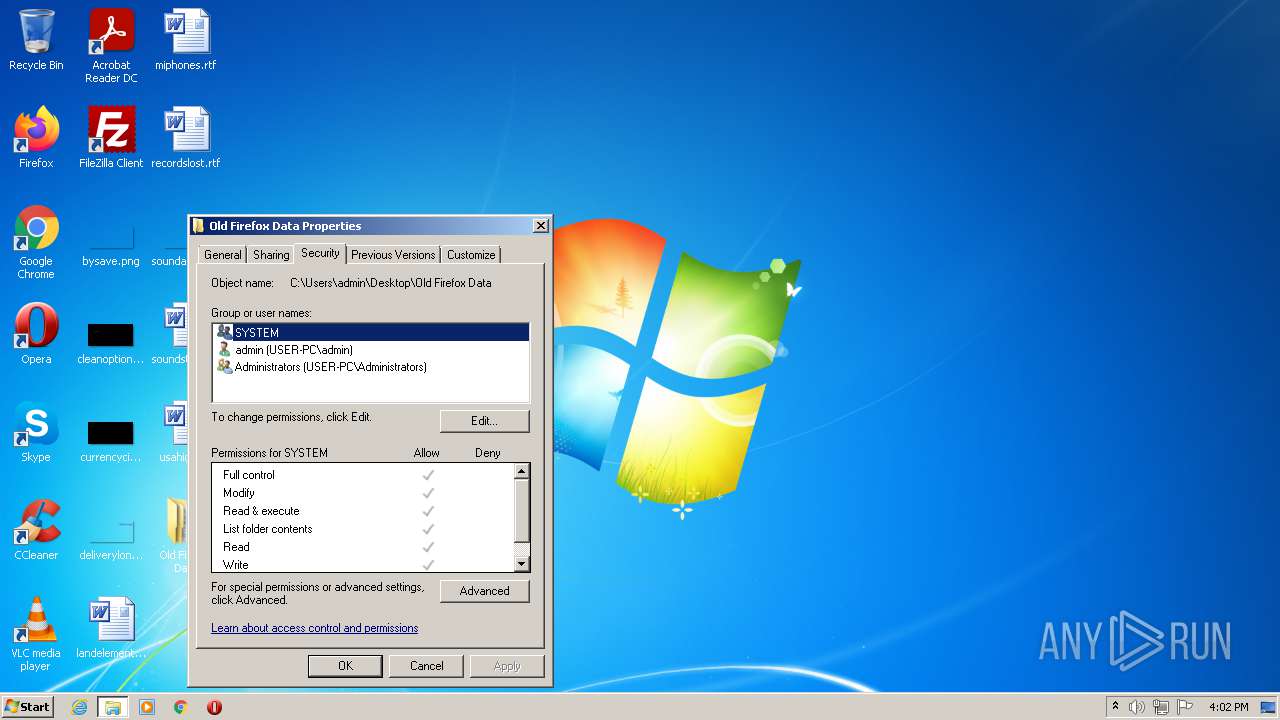Open the Opera browser shortcut
Image resolution: width=1280 pixels, height=720 pixels.
point(36,334)
